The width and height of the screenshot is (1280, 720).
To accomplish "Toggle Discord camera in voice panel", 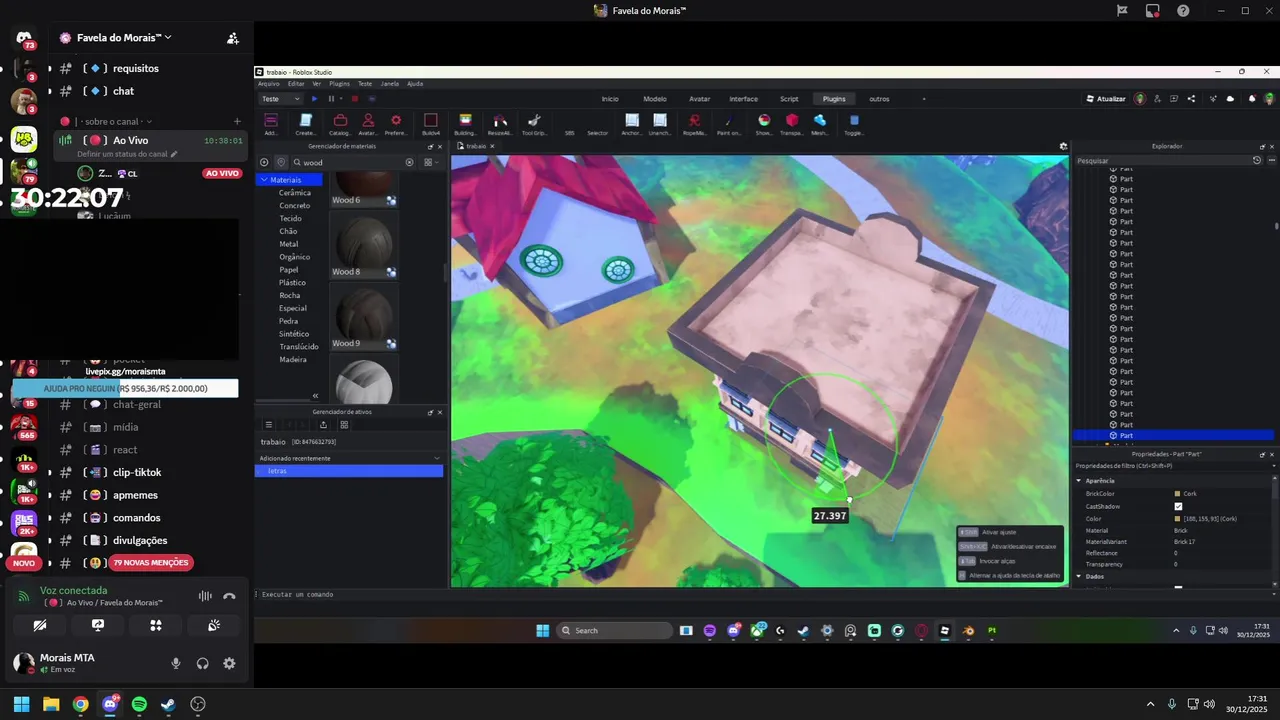I will (40, 625).
